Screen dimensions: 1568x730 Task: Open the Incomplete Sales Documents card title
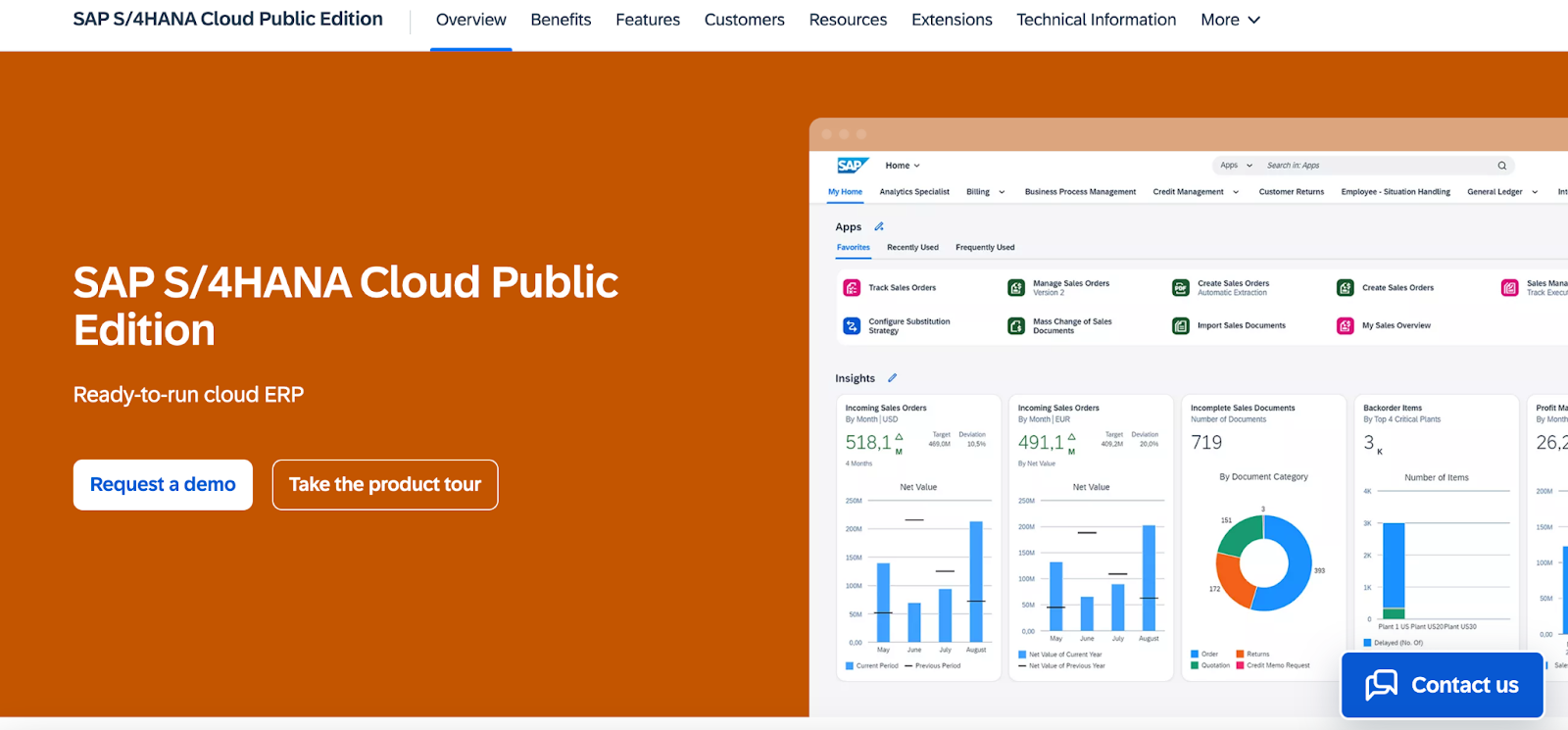tap(1243, 409)
